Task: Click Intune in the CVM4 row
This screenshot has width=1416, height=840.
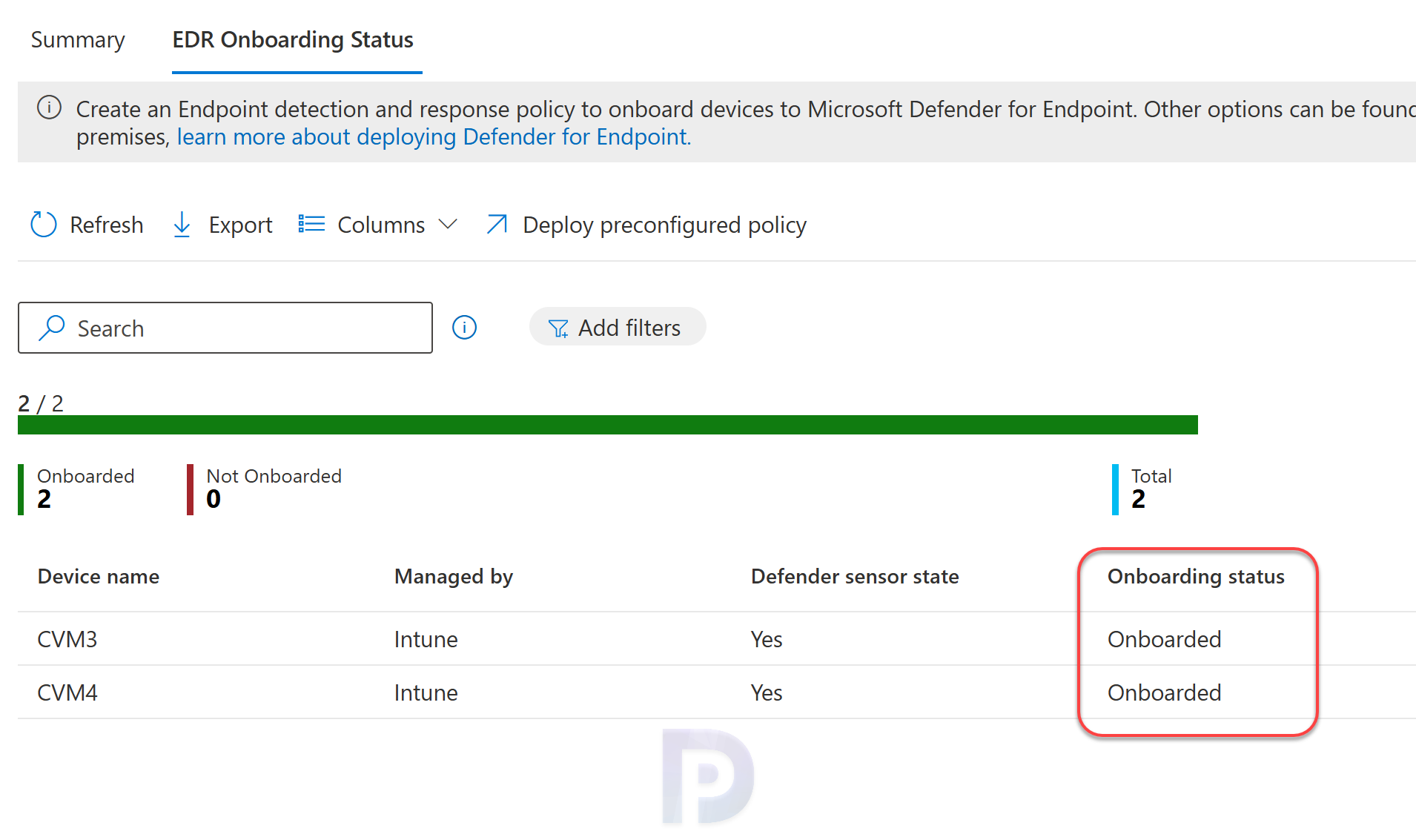Action: click(426, 692)
